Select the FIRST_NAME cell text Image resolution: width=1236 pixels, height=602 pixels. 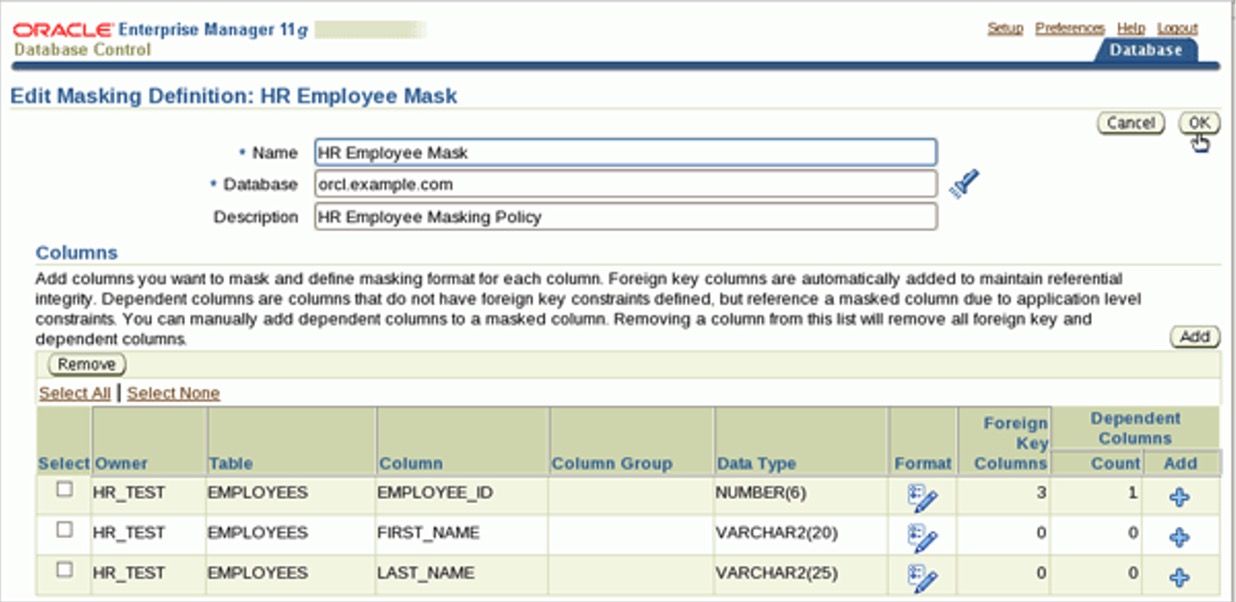pyautogui.click(x=428, y=532)
